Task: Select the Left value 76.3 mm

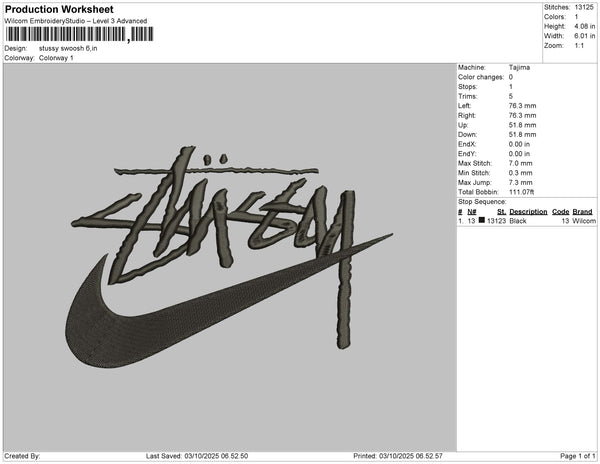Action: (x=522, y=106)
